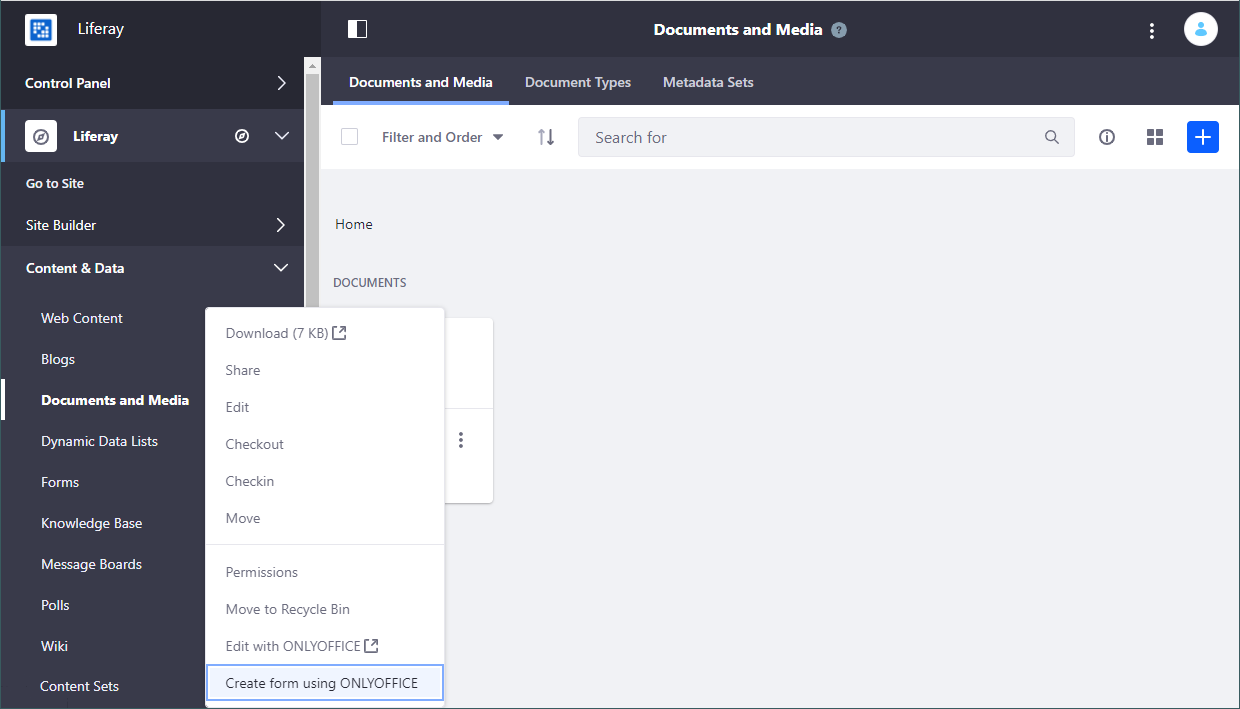Choose Move to Recycle Bin

[x=288, y=609]
